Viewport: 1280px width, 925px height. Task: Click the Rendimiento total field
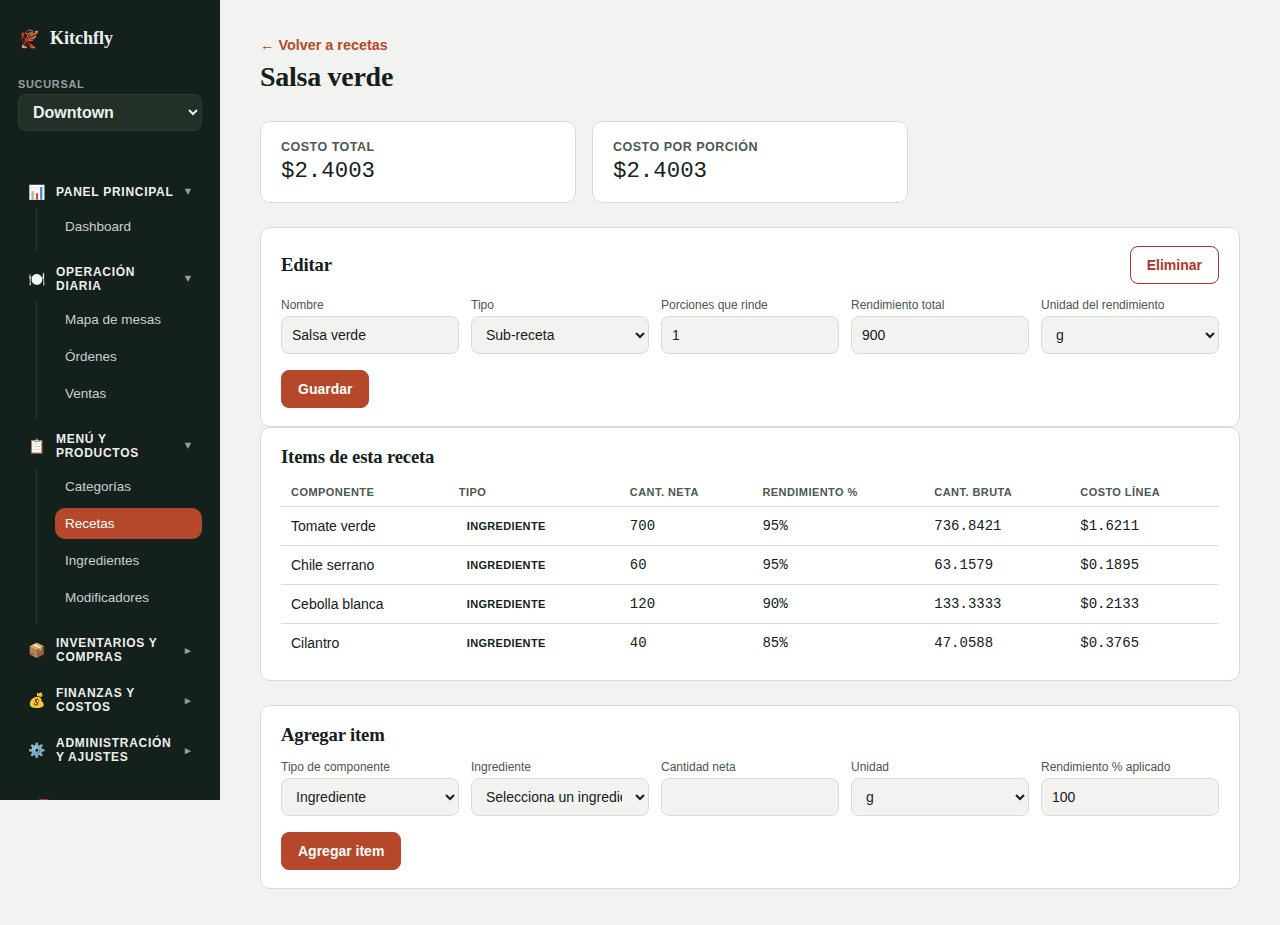[x=940, y=335]
